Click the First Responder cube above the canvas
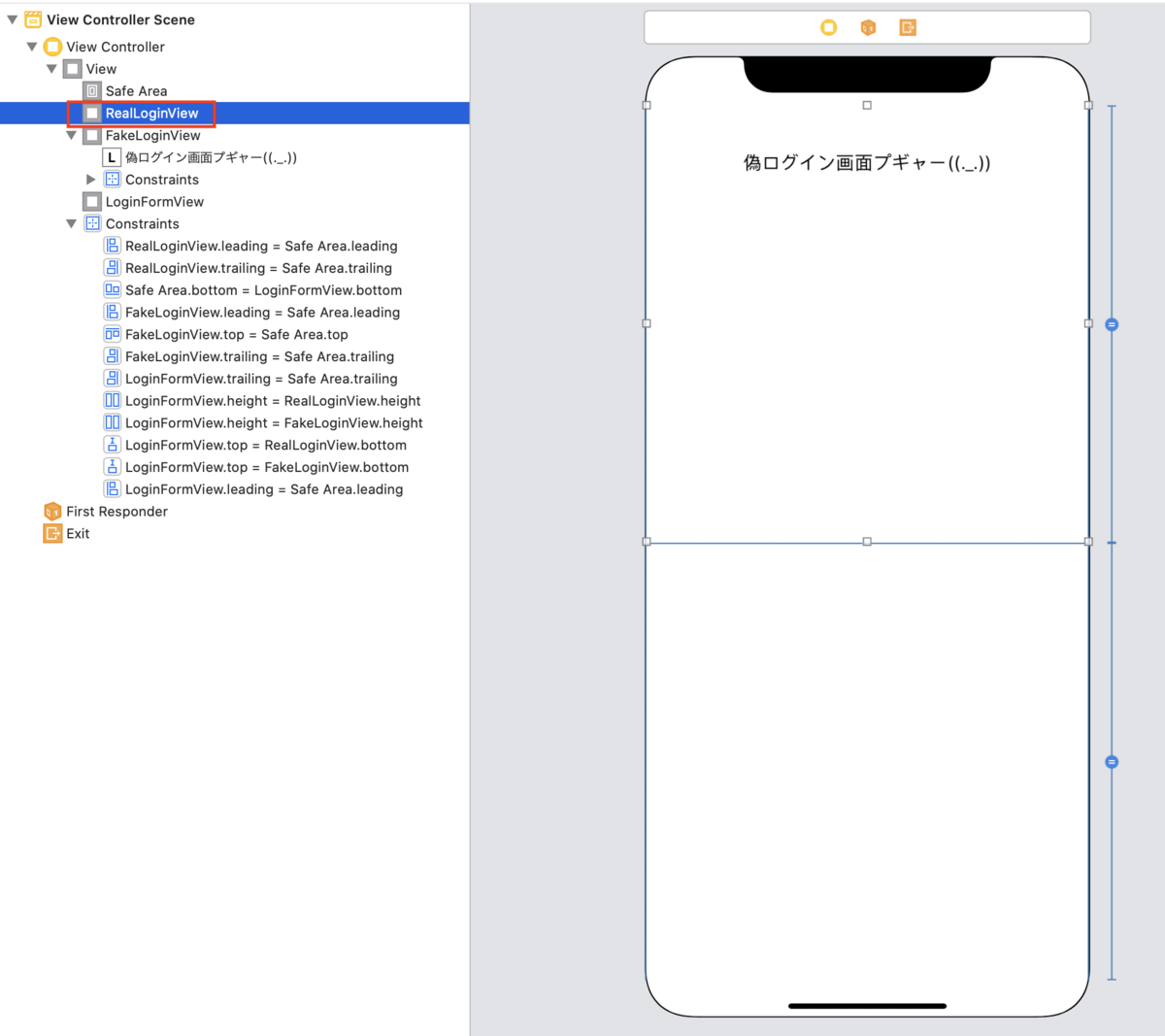Screen dimensions: 1165x1036 click(x=868, y=27)
